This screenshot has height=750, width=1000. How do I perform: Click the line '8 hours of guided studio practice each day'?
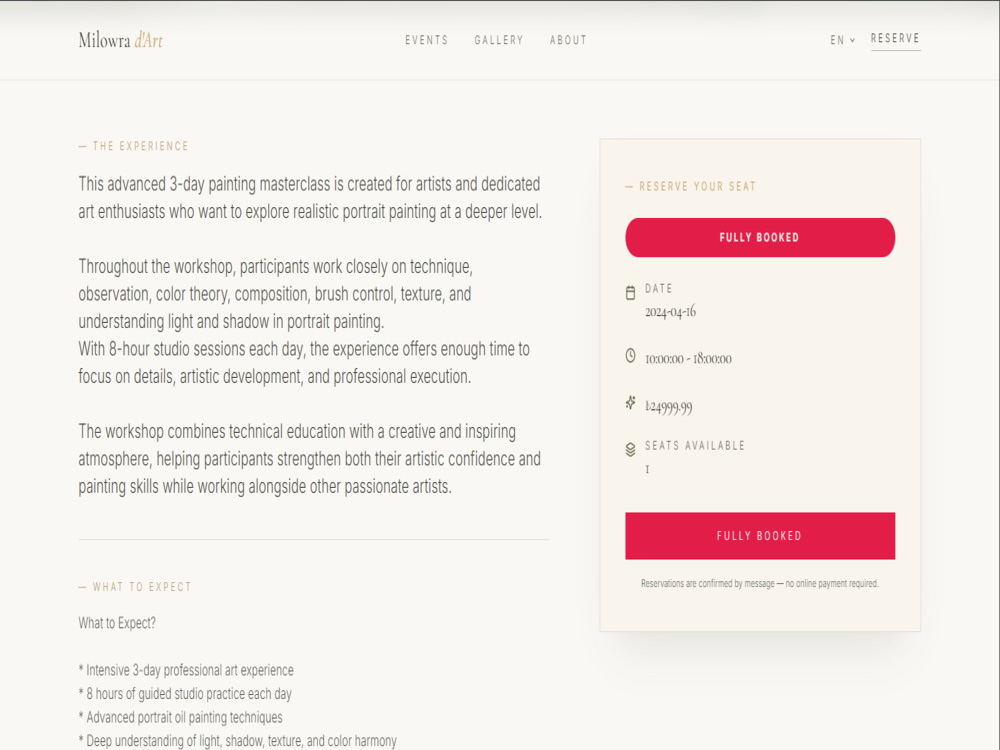(x=185, y=694)
